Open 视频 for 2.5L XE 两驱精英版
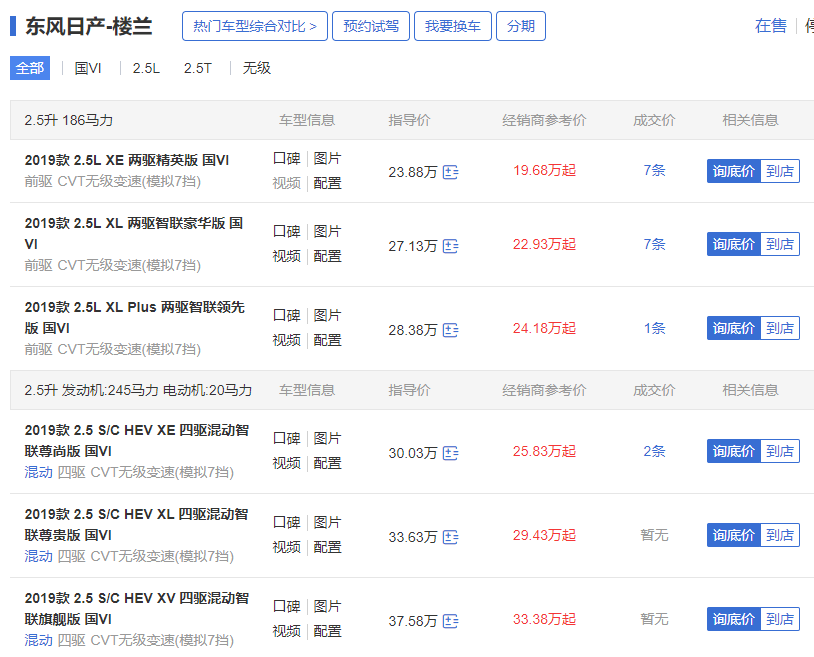814x657 pixels. point(287,183)
